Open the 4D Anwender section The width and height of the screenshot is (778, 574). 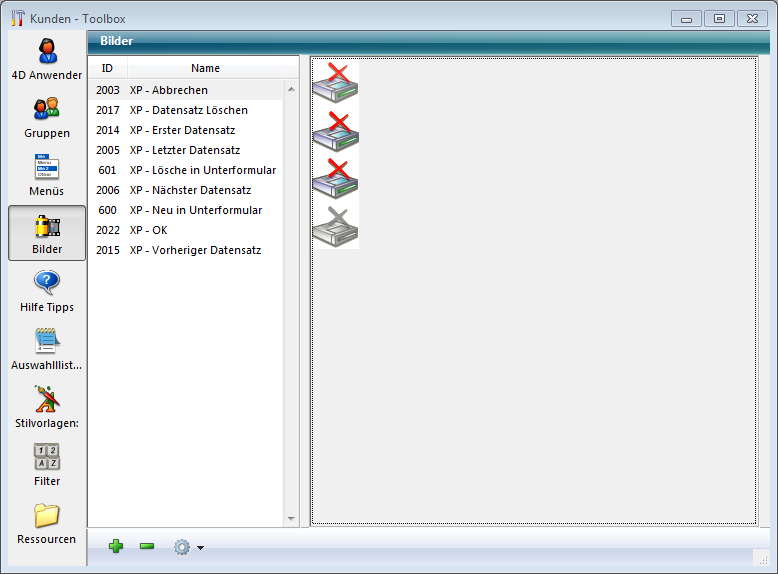(47, 58)
